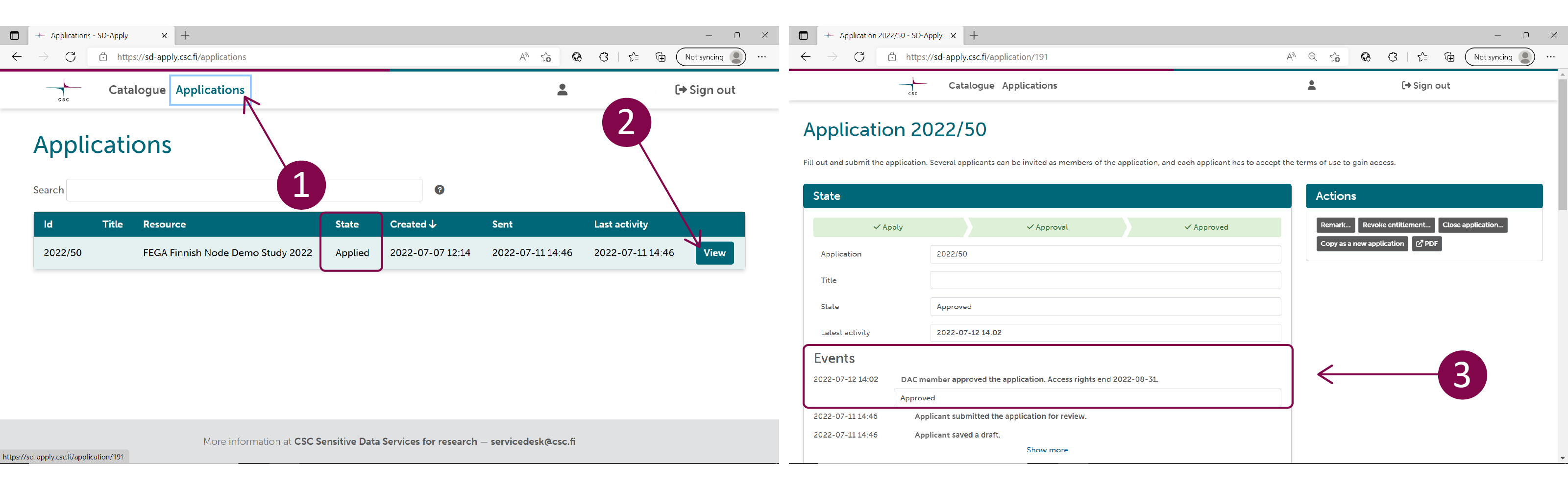Click View for application 2022/50
Viewport: 1568px width, 490px height.
(x=714, y=253)
